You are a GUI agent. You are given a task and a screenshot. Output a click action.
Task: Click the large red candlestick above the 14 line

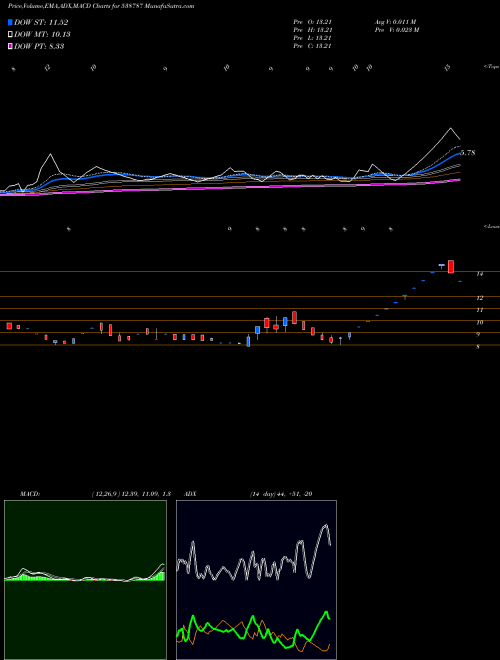tap(451, 267)
